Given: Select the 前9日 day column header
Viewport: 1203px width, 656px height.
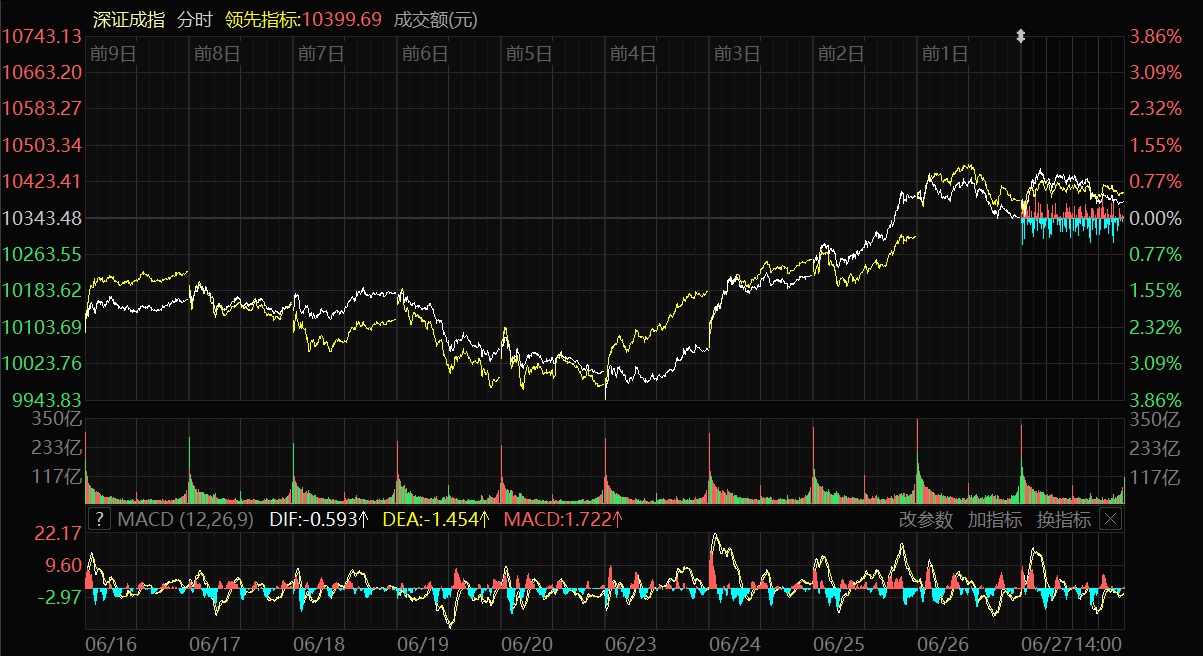Looking at the screenshot, I should click(112, 53).
